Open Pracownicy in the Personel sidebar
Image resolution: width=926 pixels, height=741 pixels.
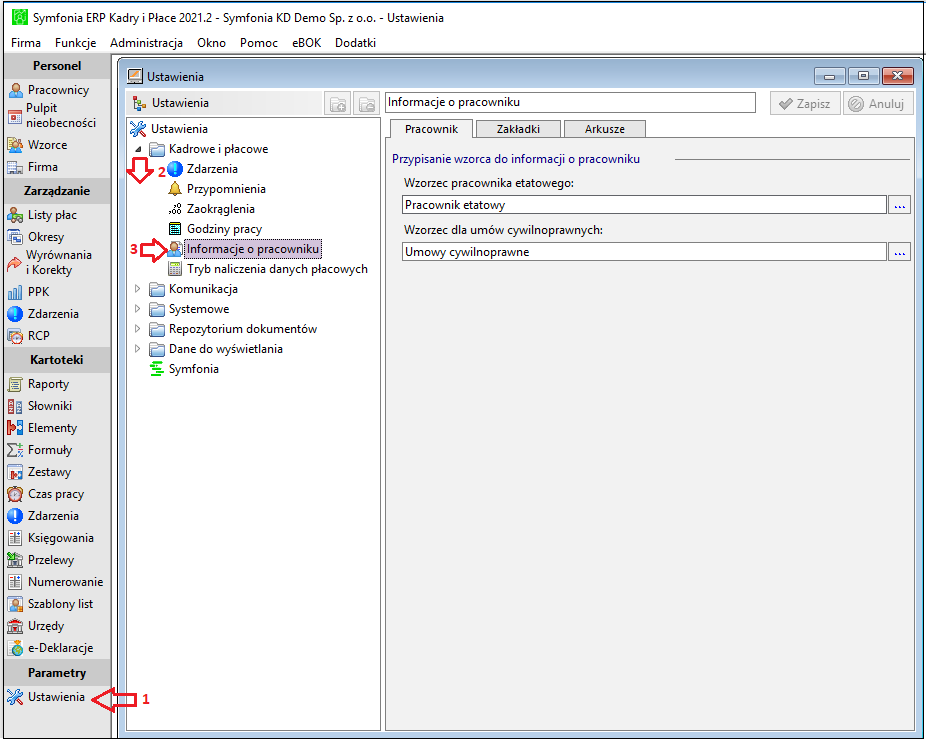pos(49,90)
